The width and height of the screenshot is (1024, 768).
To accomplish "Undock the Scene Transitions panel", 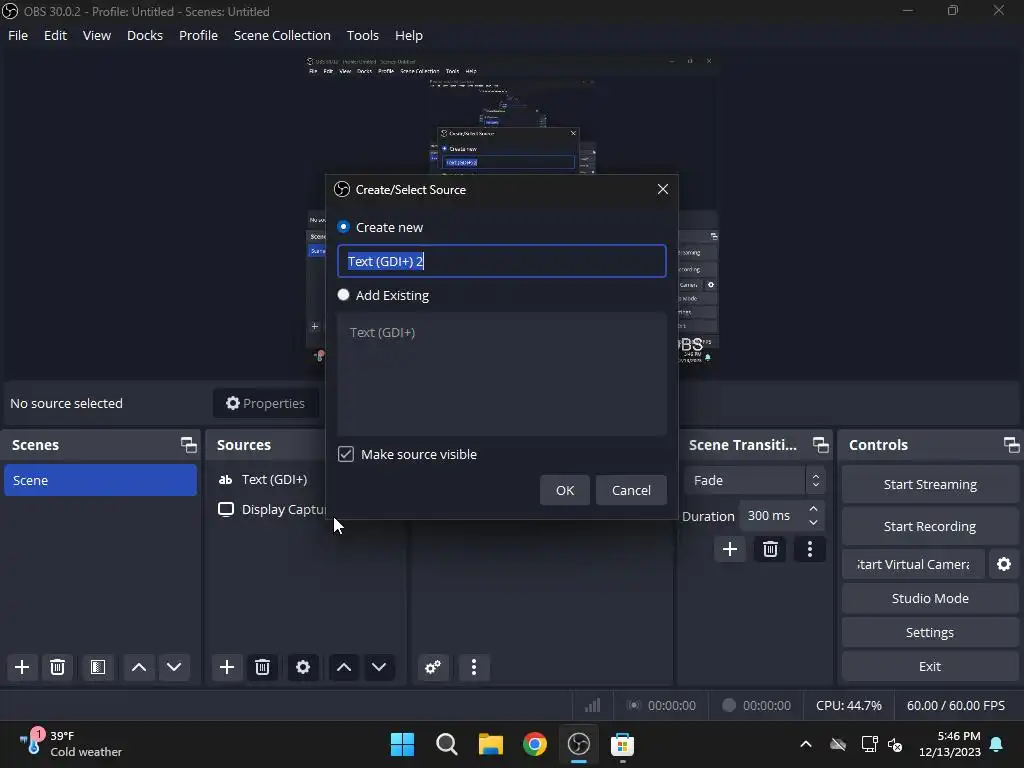I will [x=821, y=445].
